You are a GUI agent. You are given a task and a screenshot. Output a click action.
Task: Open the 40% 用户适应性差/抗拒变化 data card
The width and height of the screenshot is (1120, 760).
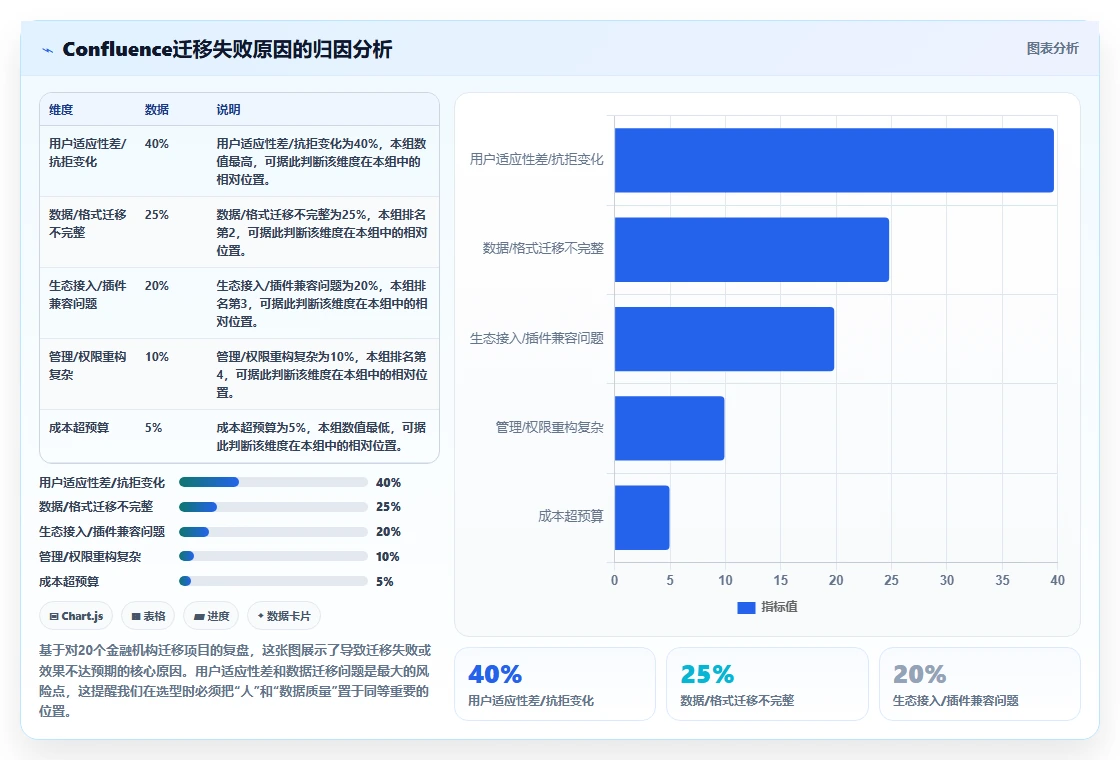(x=555, y=684)
